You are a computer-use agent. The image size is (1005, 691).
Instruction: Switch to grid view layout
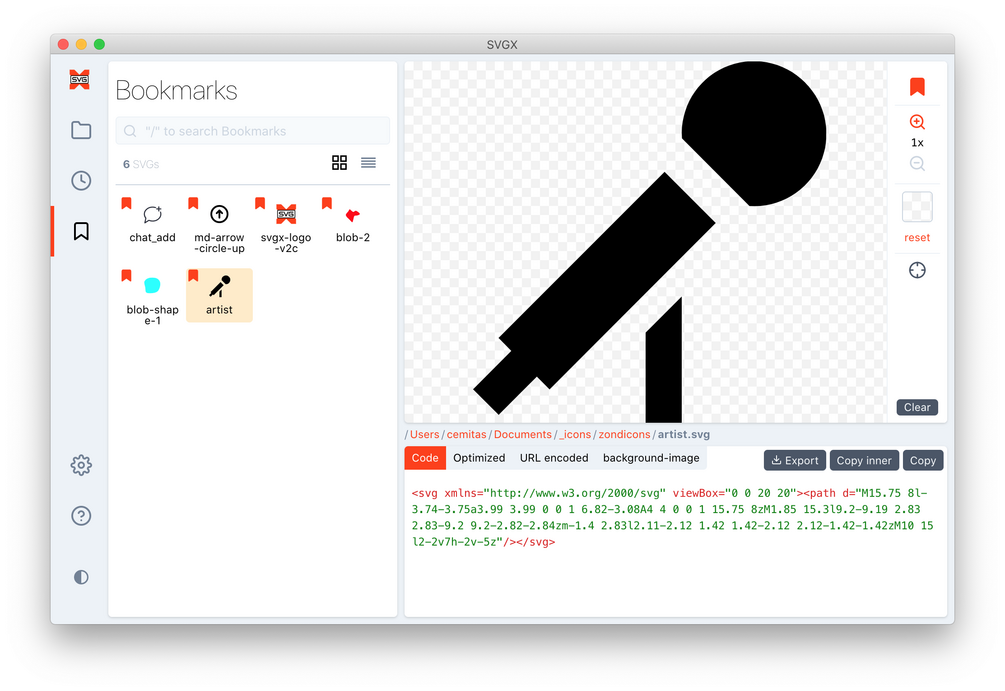pos(339,163)
